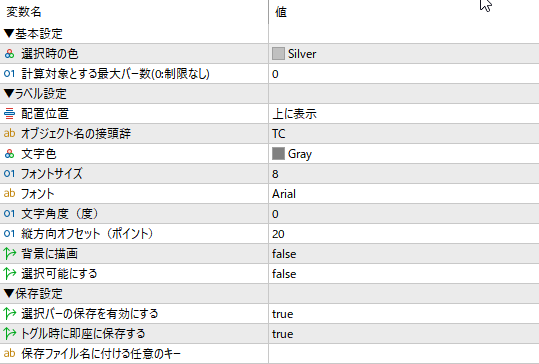Screen dimensions: 539x364
Task: Click the boolean icon beside 背景に描画
Action: click(10, 254)
